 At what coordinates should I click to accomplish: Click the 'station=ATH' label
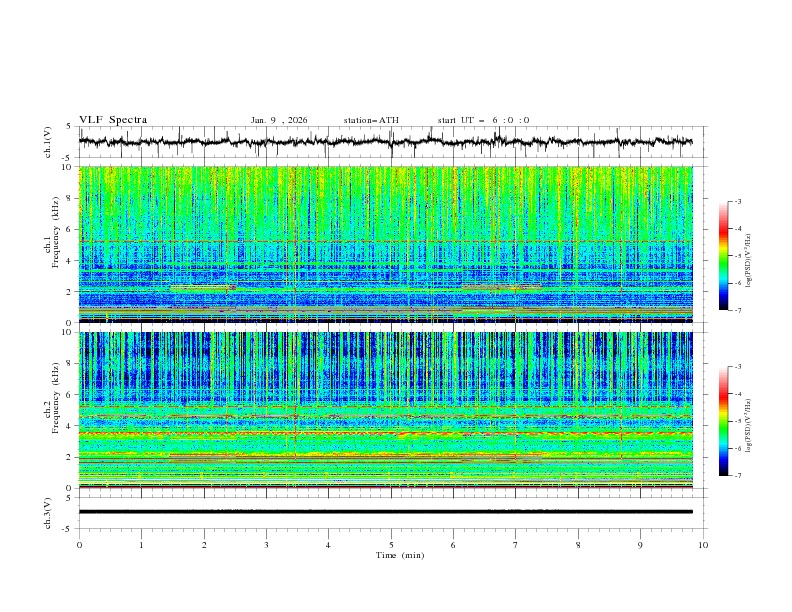[x=371, y=120]
